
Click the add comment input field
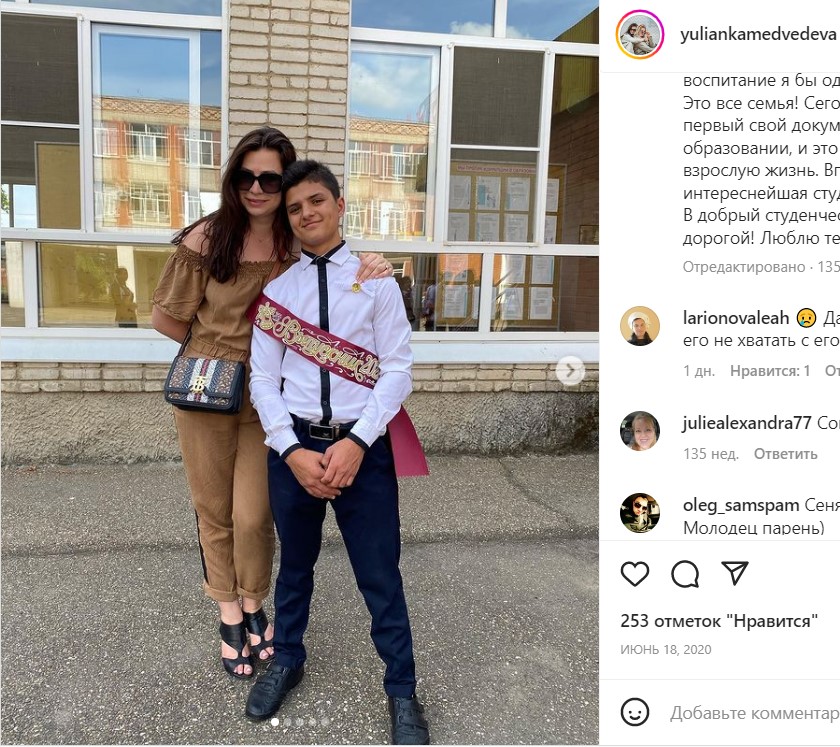pyautogui.click(x=754, y=713)
